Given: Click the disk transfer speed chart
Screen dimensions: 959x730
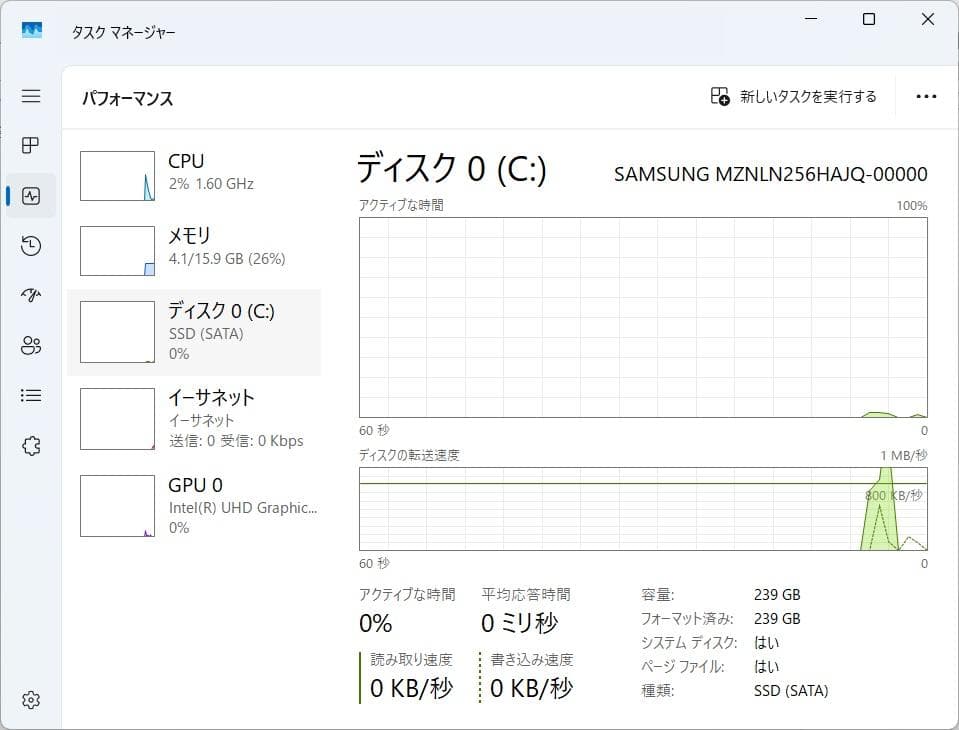Looking at the screenshot, I should click(643, 510).
